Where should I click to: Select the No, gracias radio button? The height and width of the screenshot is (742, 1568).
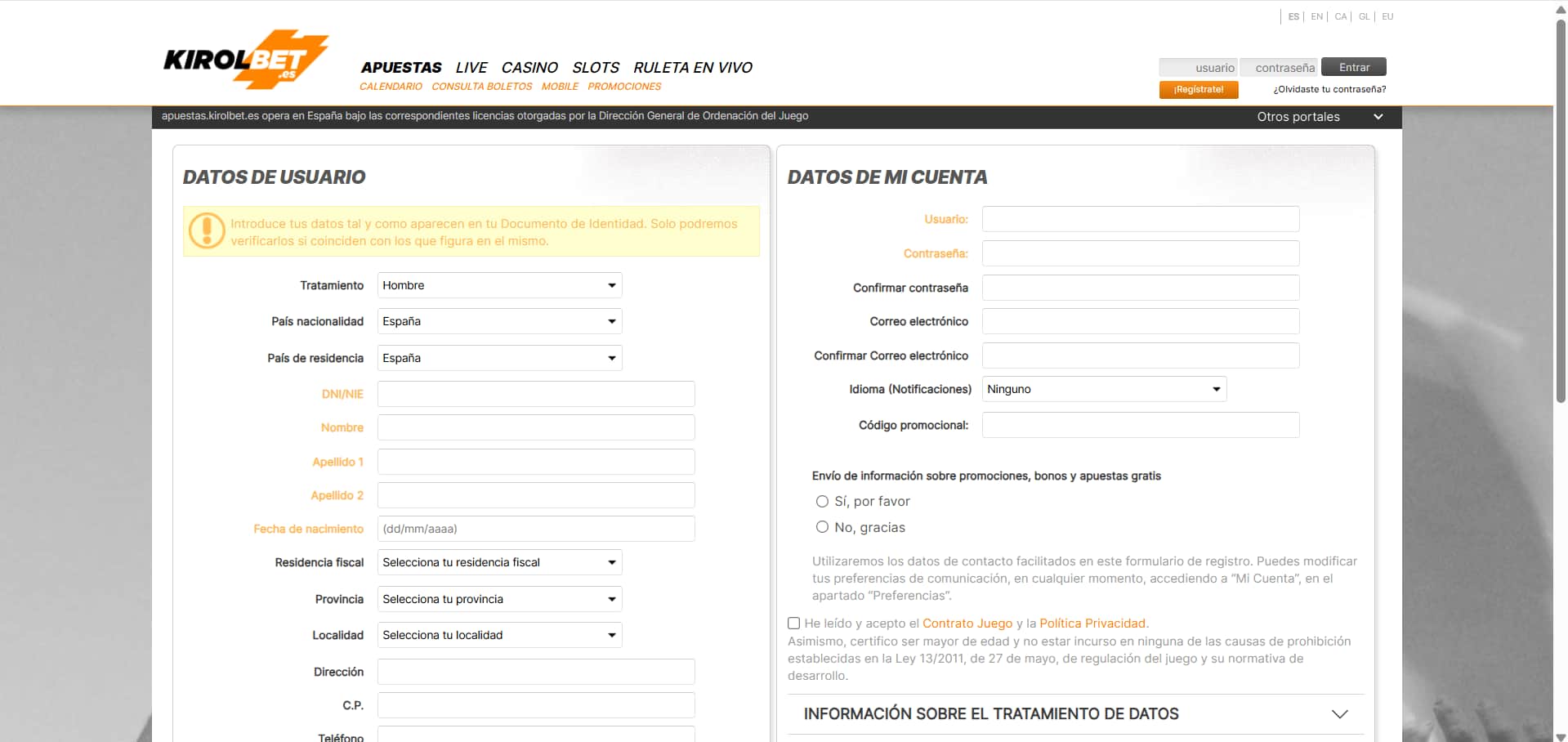click(x=822, y=527)
